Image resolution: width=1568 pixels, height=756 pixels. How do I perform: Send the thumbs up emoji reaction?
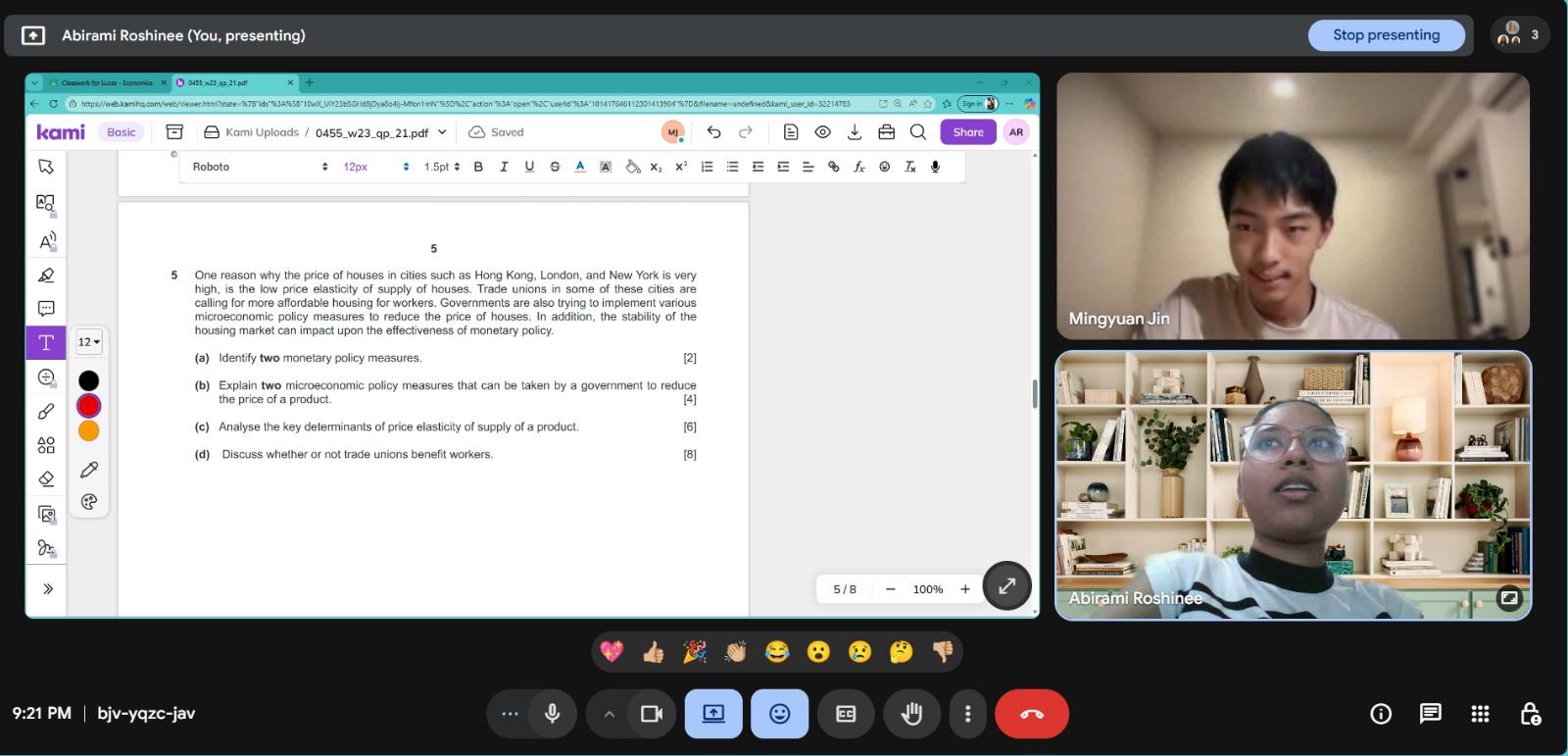pyautogui.click(x=653, y=652)
